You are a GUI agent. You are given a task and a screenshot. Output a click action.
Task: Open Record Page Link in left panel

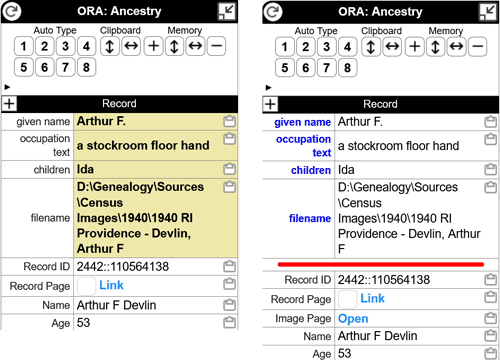pyautogui.click(x=111, y=285)
